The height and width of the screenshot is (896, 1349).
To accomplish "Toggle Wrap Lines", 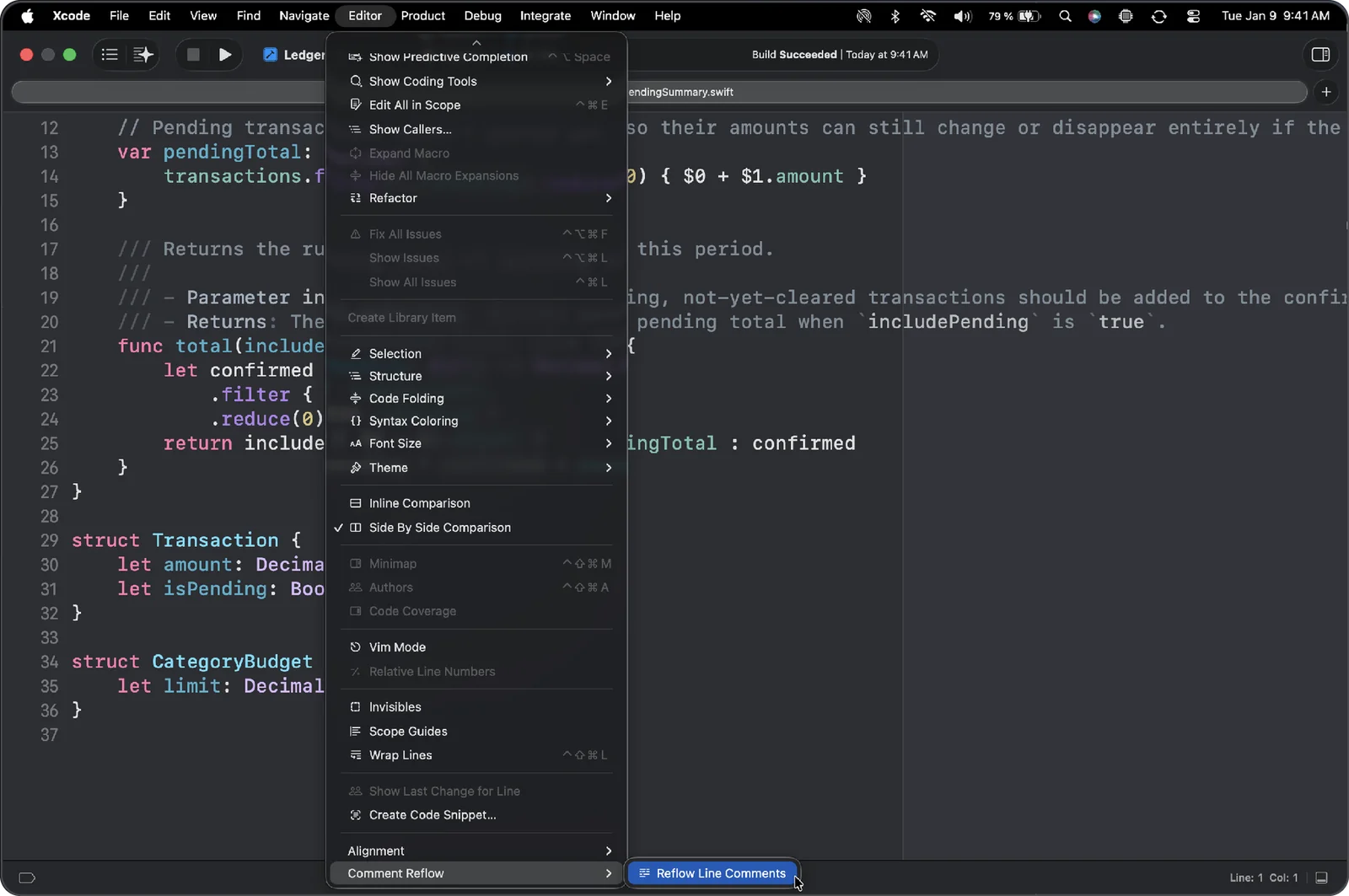I will click(476, 755).
